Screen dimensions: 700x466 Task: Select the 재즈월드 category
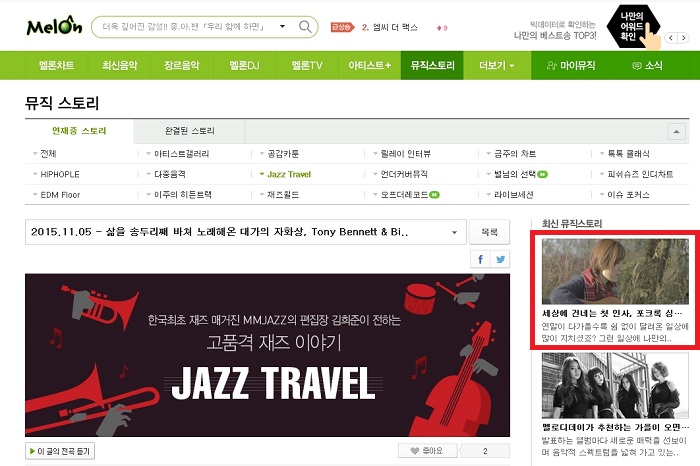coord(283,195)
